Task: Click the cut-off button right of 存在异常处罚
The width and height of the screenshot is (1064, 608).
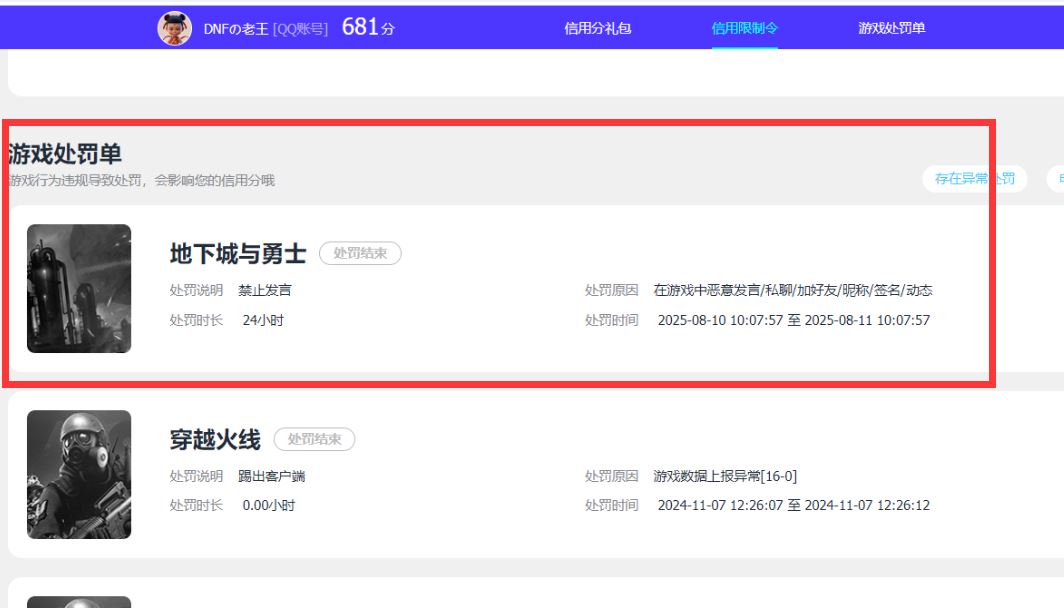Action: [x=1055, y=179]
